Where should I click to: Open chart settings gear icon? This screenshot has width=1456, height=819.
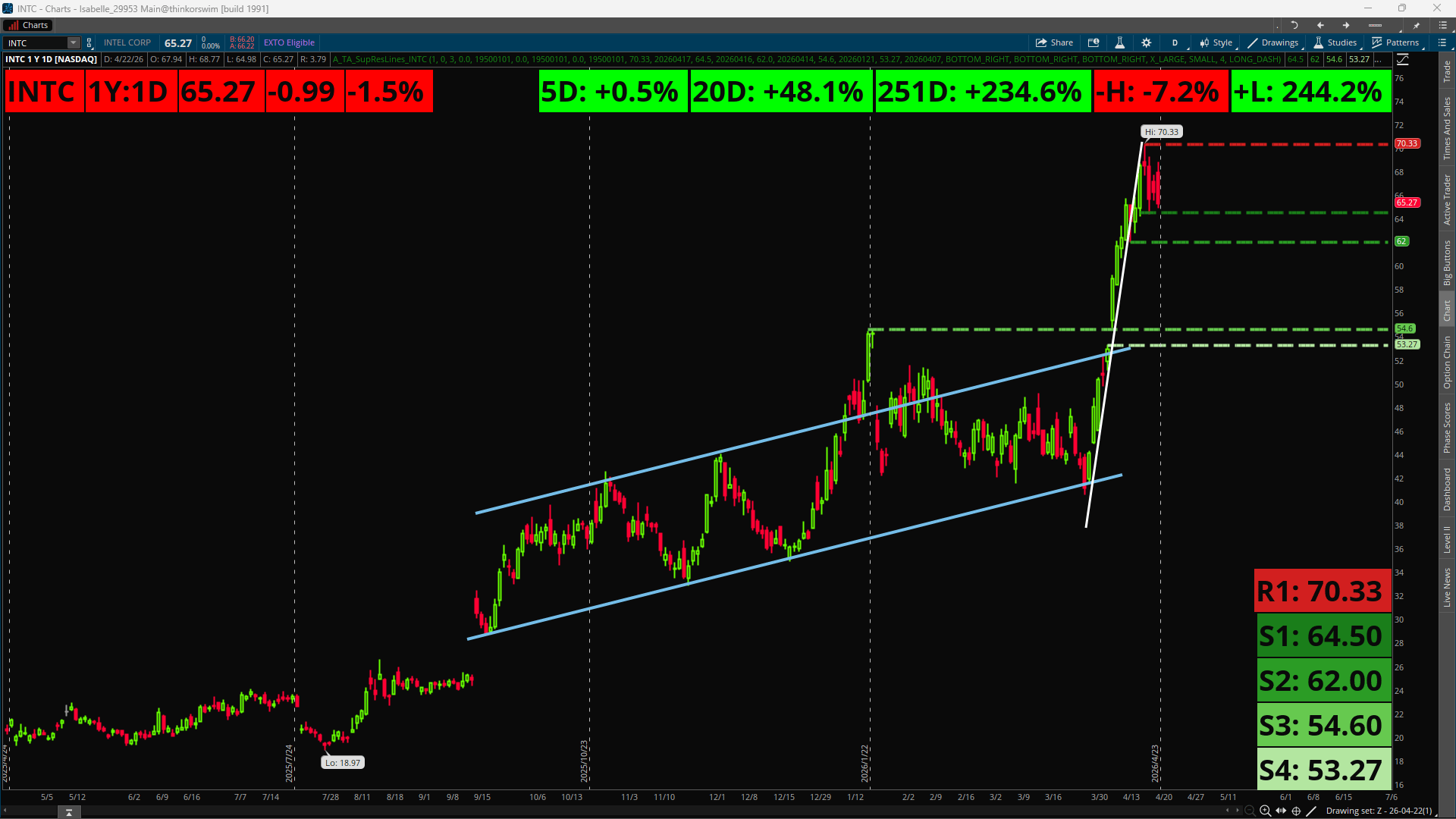tap(1147, 42)
